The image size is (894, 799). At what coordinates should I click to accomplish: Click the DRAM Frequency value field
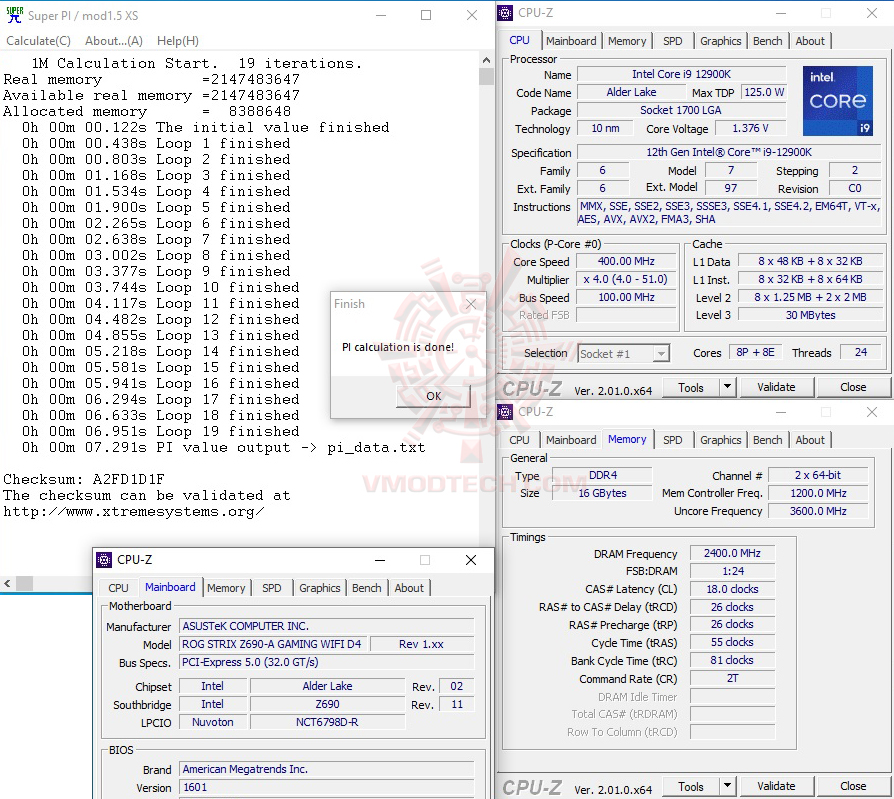pos(731,552)
